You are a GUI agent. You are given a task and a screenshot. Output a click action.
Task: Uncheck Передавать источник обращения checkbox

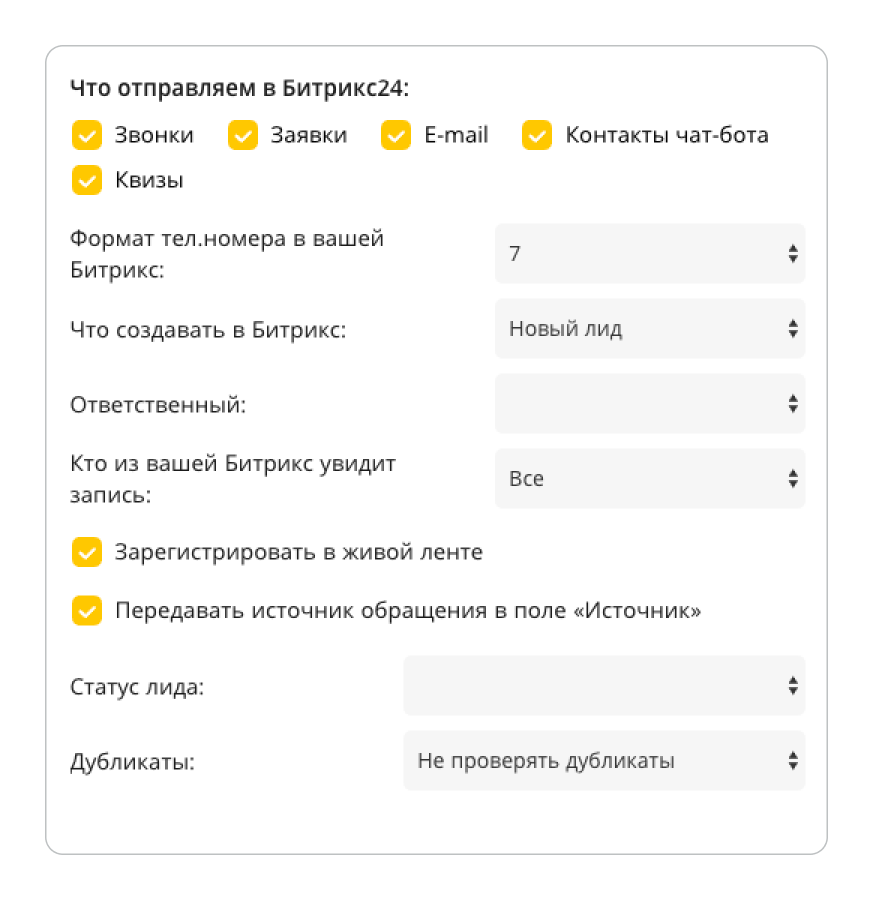click(x=87, y=611)
